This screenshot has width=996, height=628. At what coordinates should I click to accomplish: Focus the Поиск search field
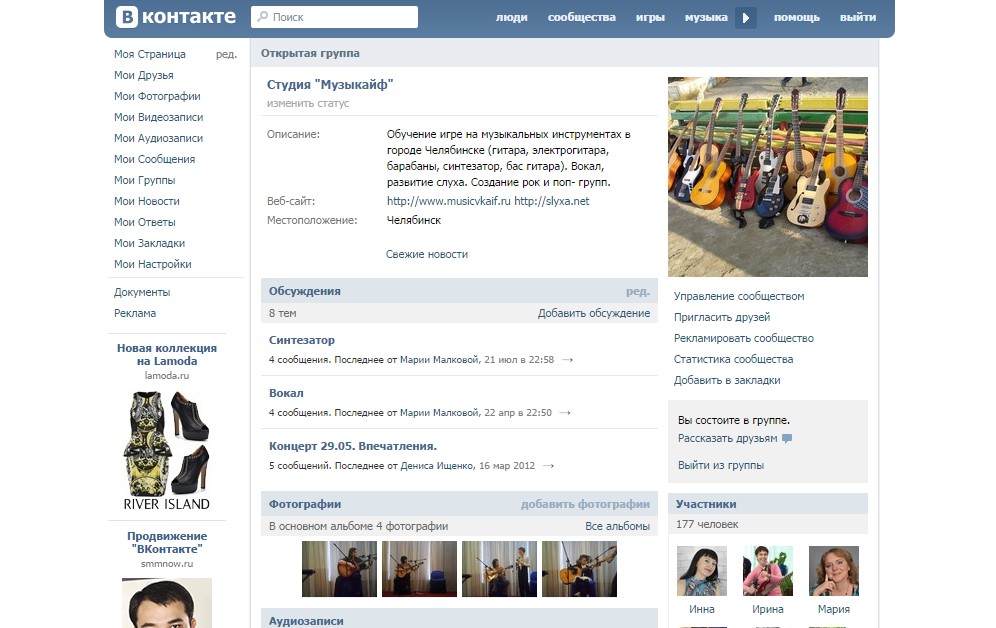coord(334,17)
